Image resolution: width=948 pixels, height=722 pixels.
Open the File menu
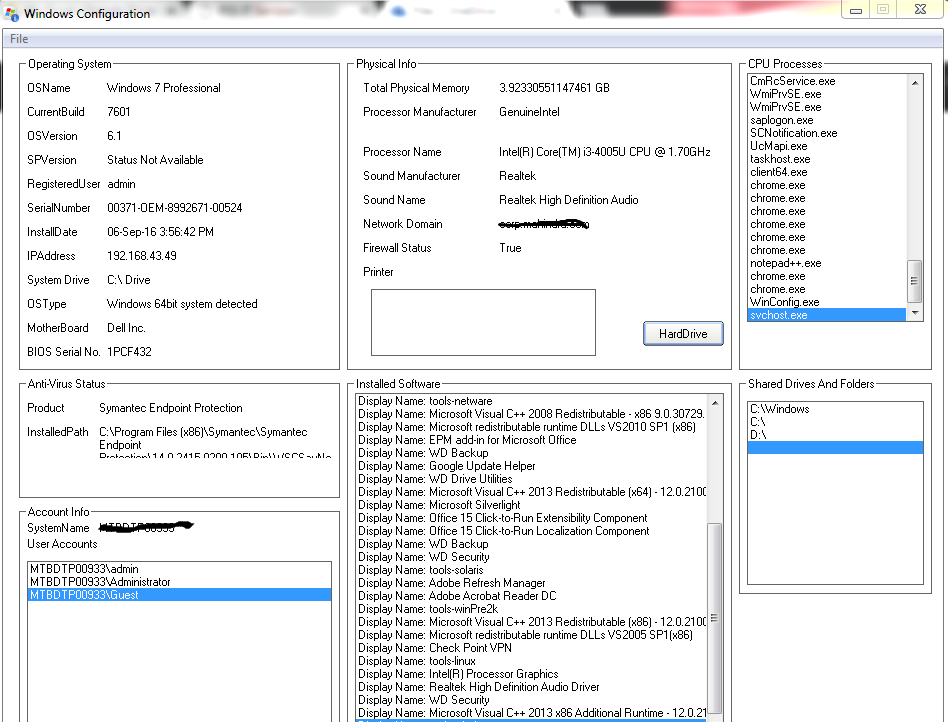coord(18,38)
